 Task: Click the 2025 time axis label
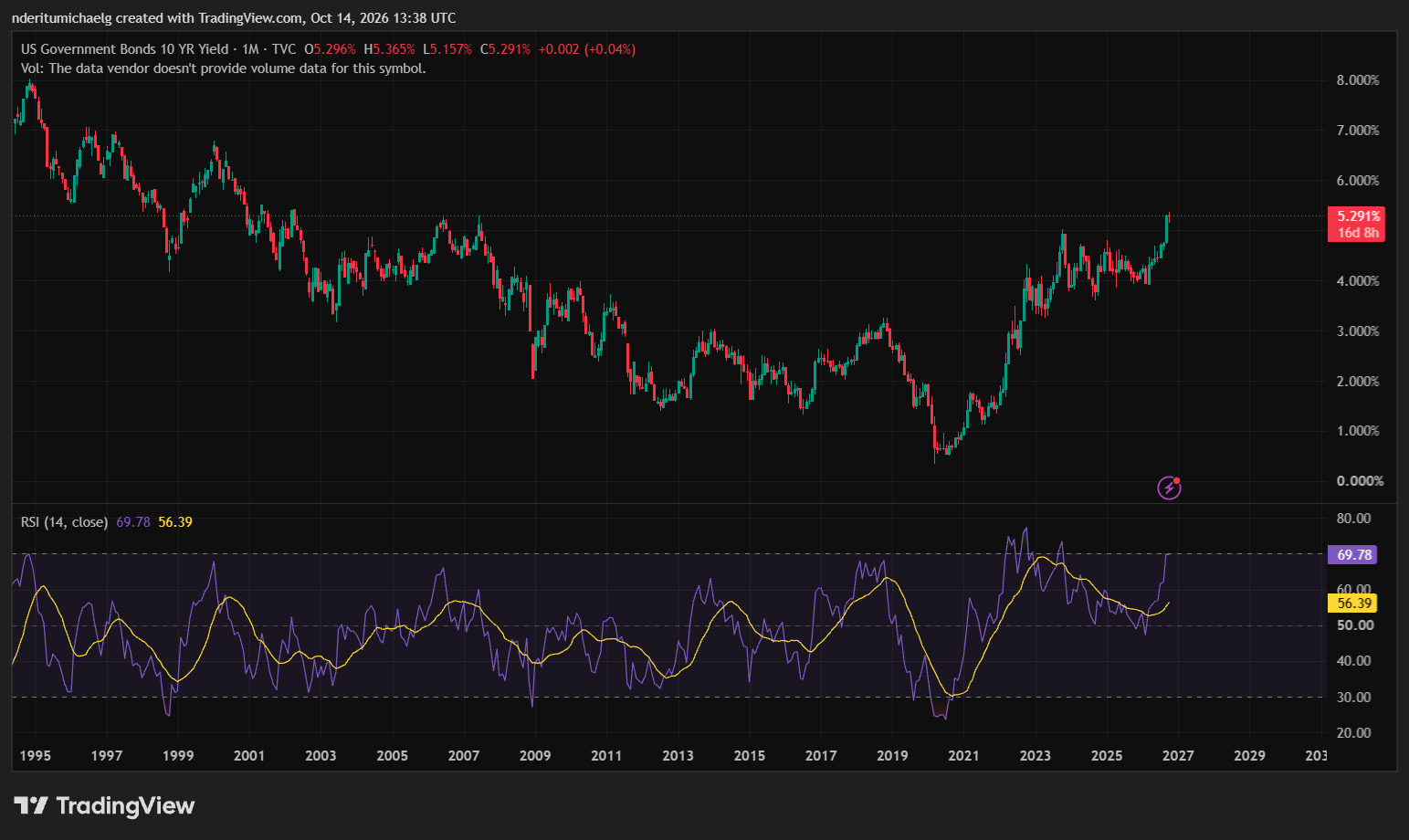pos(1107,756)
